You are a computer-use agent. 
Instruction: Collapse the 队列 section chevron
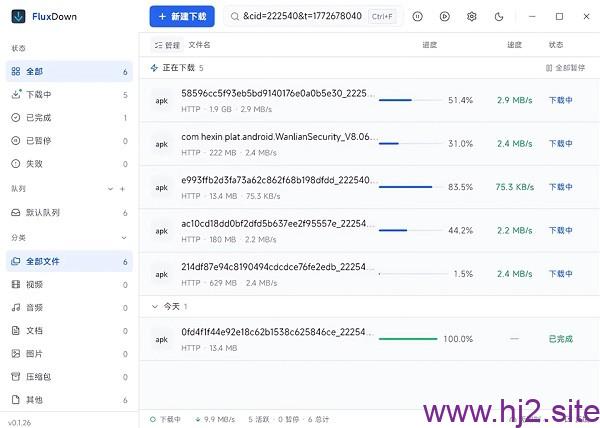pyautogui.click(x=110, y=189)
